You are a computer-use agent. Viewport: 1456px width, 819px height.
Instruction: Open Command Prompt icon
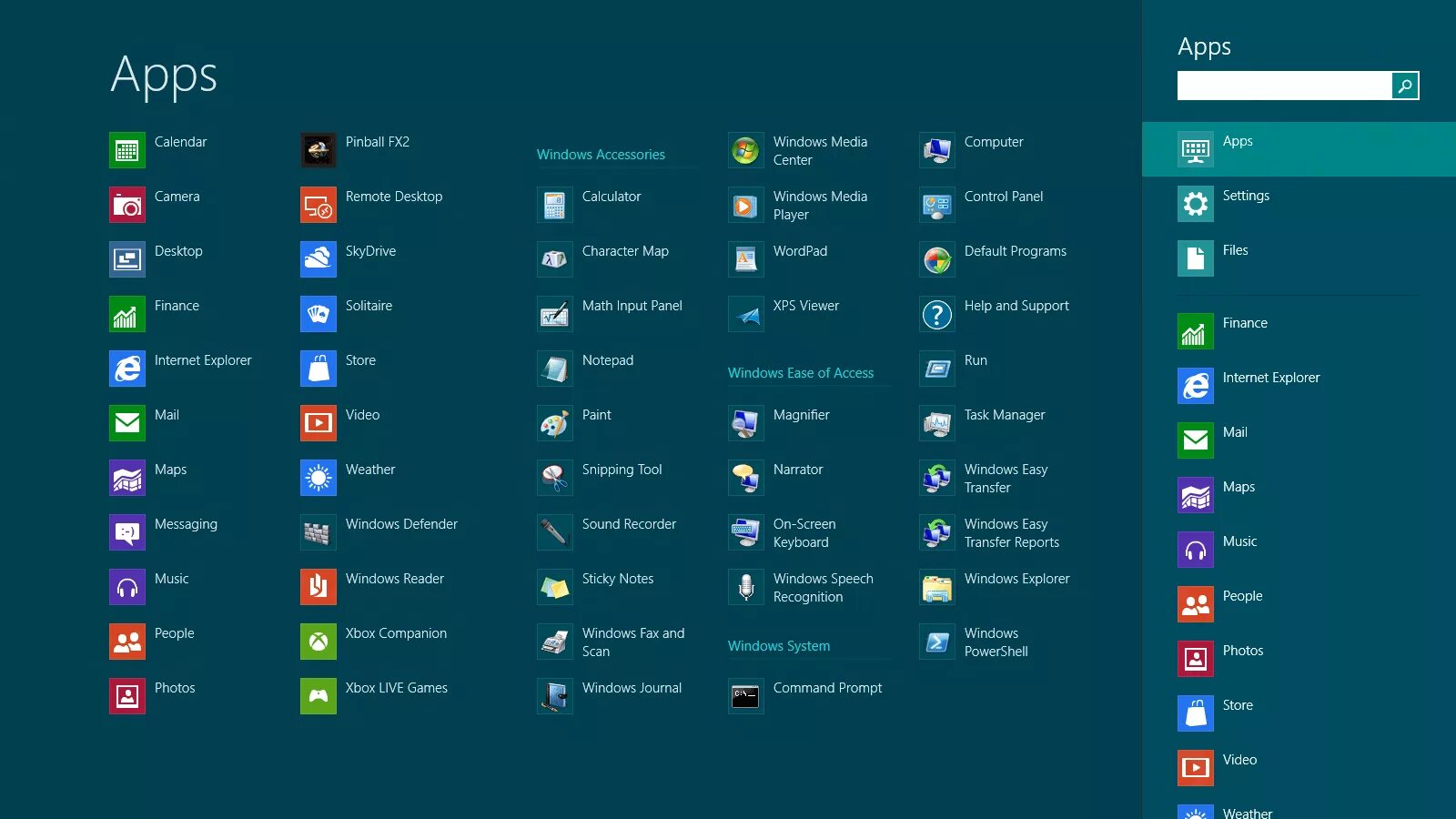746,696
